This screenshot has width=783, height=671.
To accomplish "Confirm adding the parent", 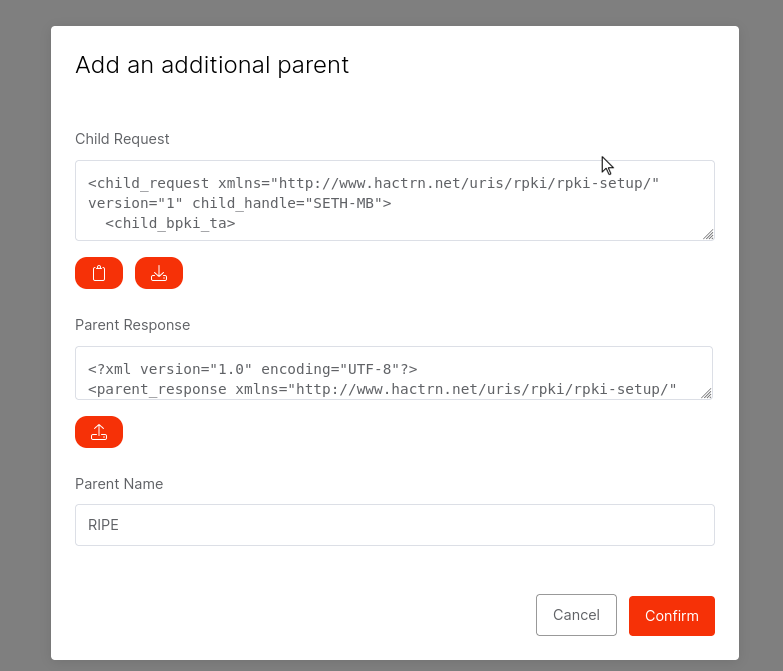I will point(671,616).
